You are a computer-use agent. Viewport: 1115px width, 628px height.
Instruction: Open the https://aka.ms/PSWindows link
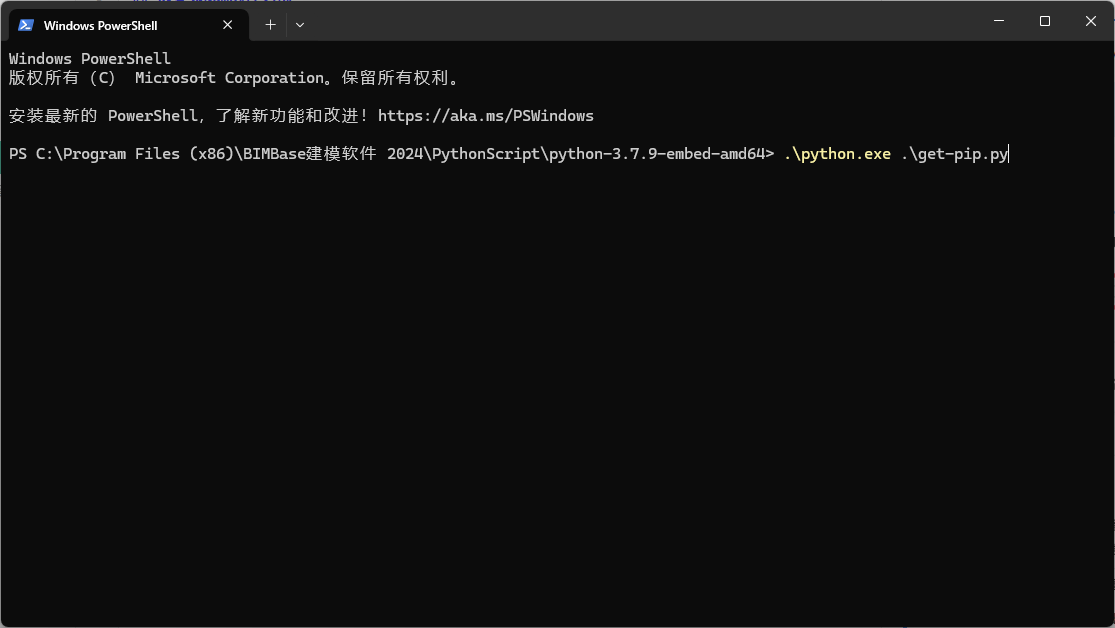click(x=485, y=116)
